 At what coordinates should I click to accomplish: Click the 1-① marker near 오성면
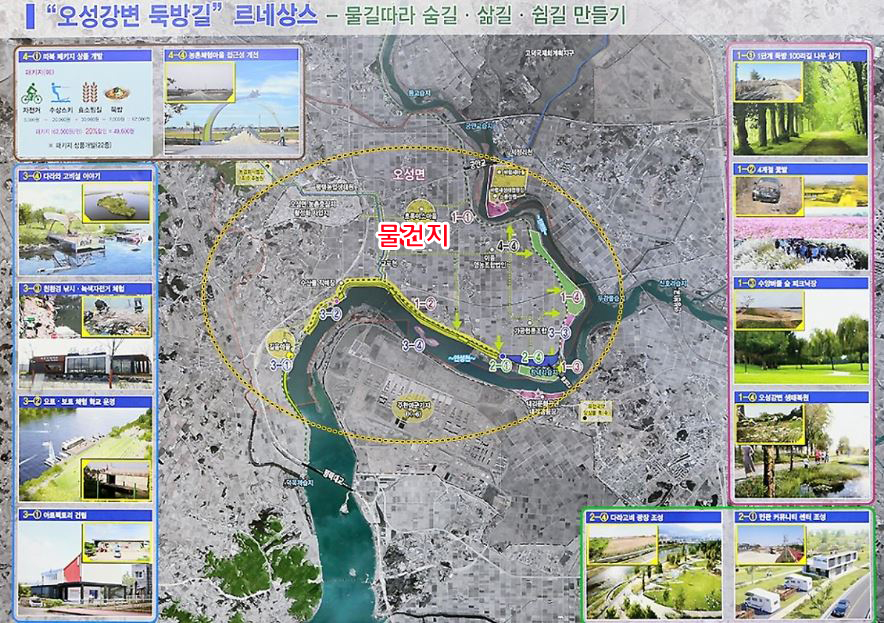[x=462, y=215]
